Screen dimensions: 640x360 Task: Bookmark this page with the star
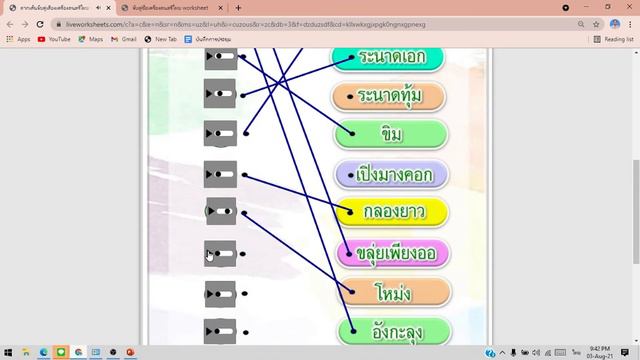click(x=596, y=24)
